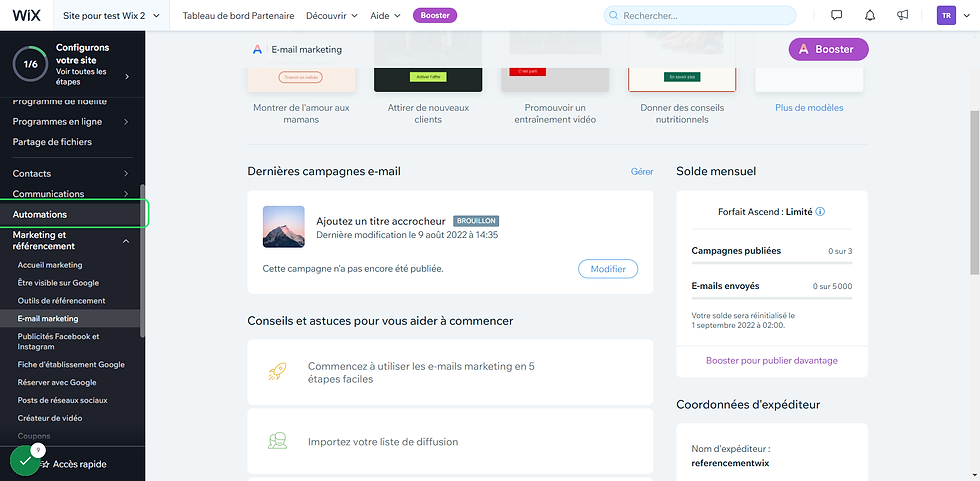Screen dimensions: 980x481
Task: Open Importez votre liste de diffusion tip
Action: [x=450, y=441]
